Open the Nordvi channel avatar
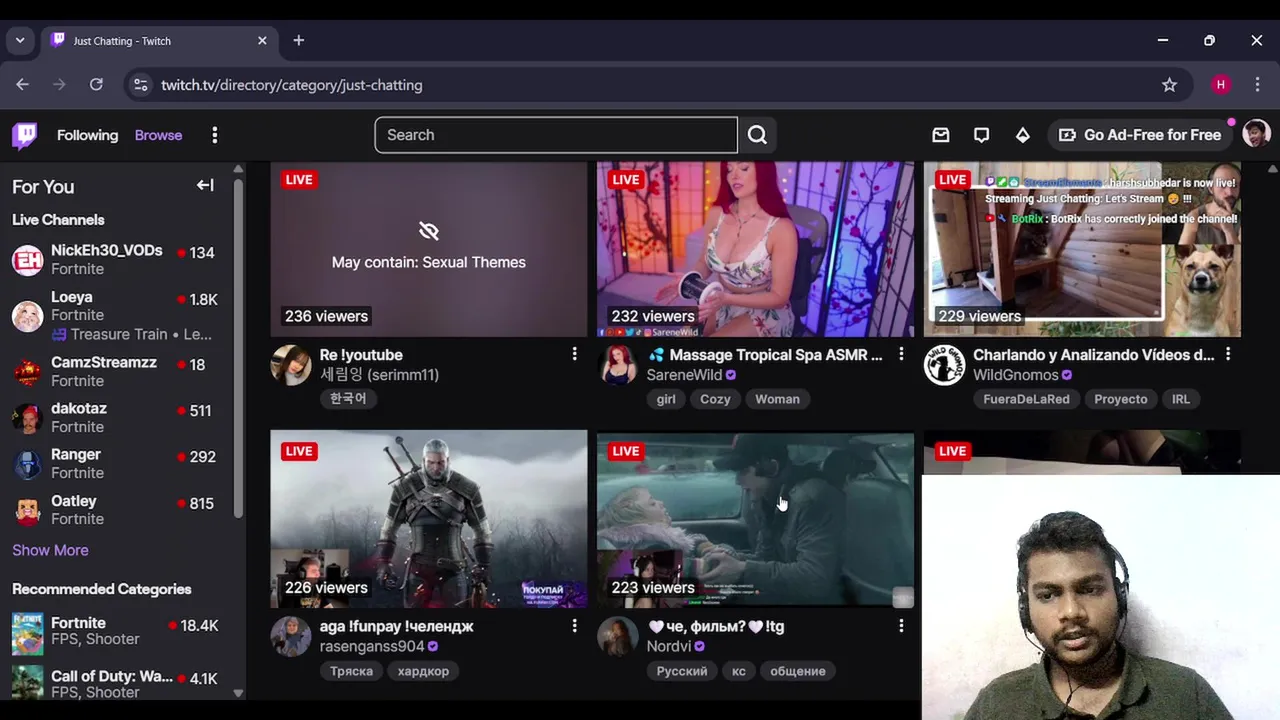 [618, 637]
